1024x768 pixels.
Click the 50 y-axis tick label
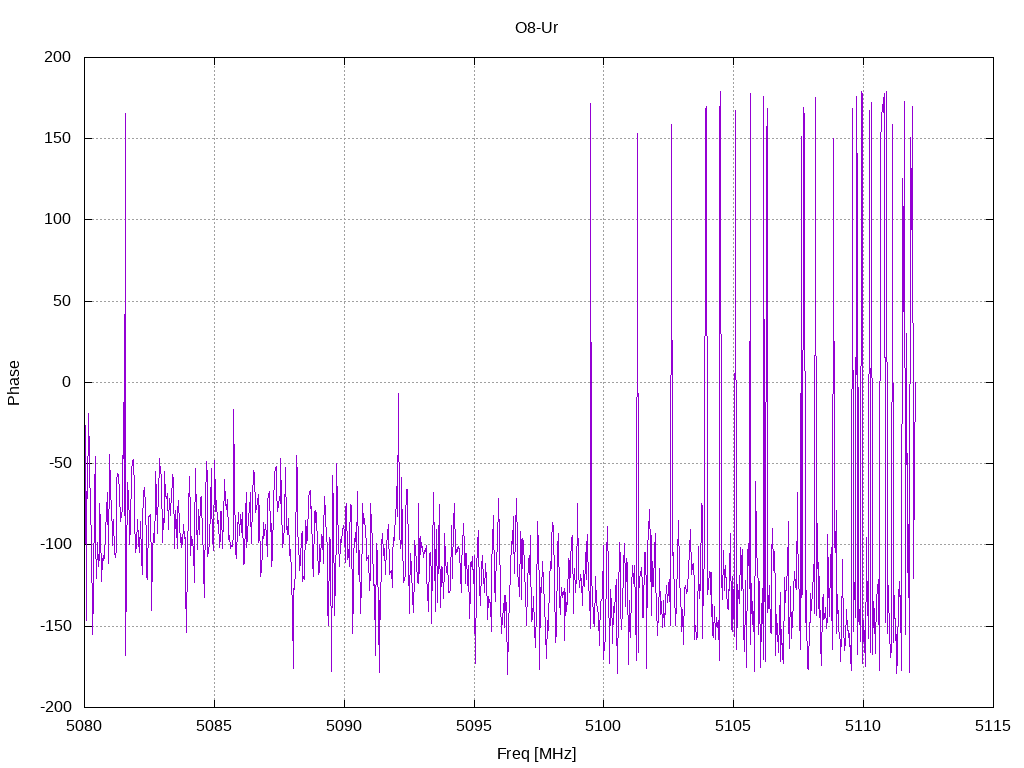[x=62, y=301]
